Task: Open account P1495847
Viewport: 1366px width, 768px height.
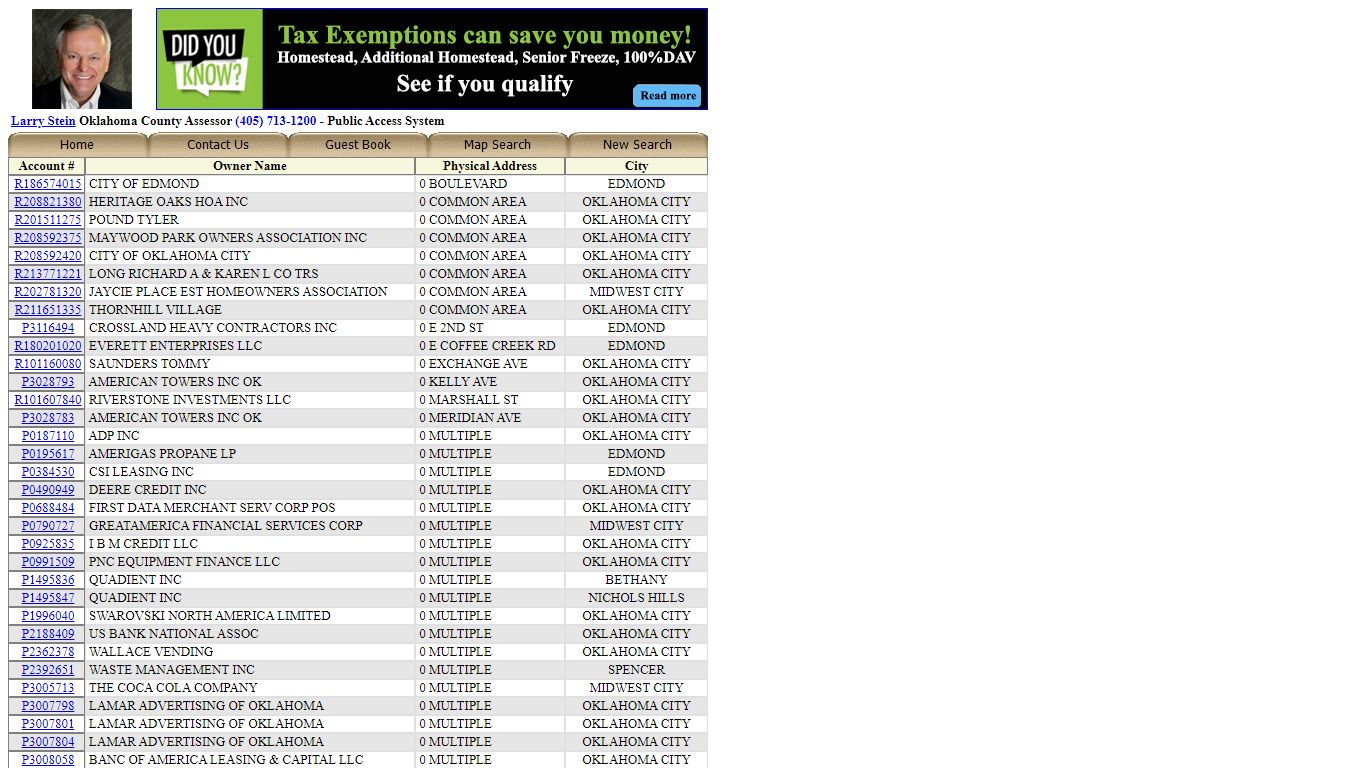Action: 48,598
